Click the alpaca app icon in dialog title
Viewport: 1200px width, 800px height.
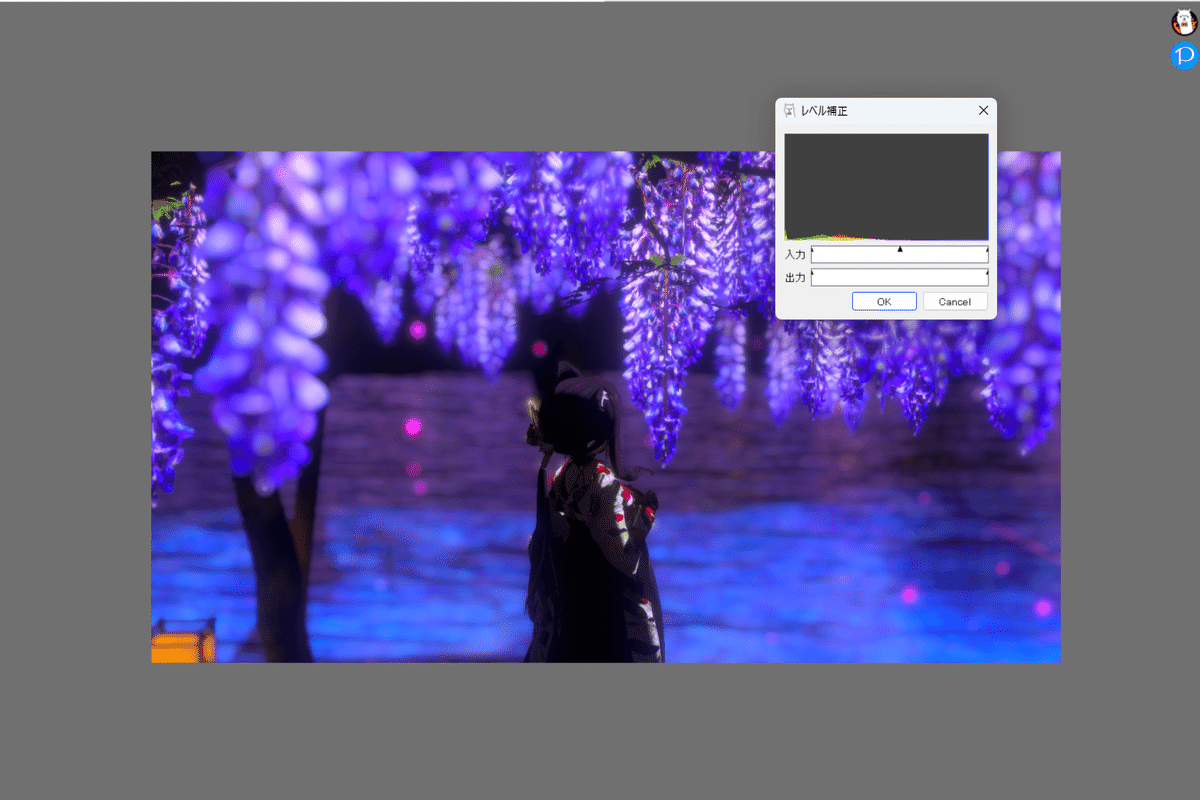tap(790, 110)
